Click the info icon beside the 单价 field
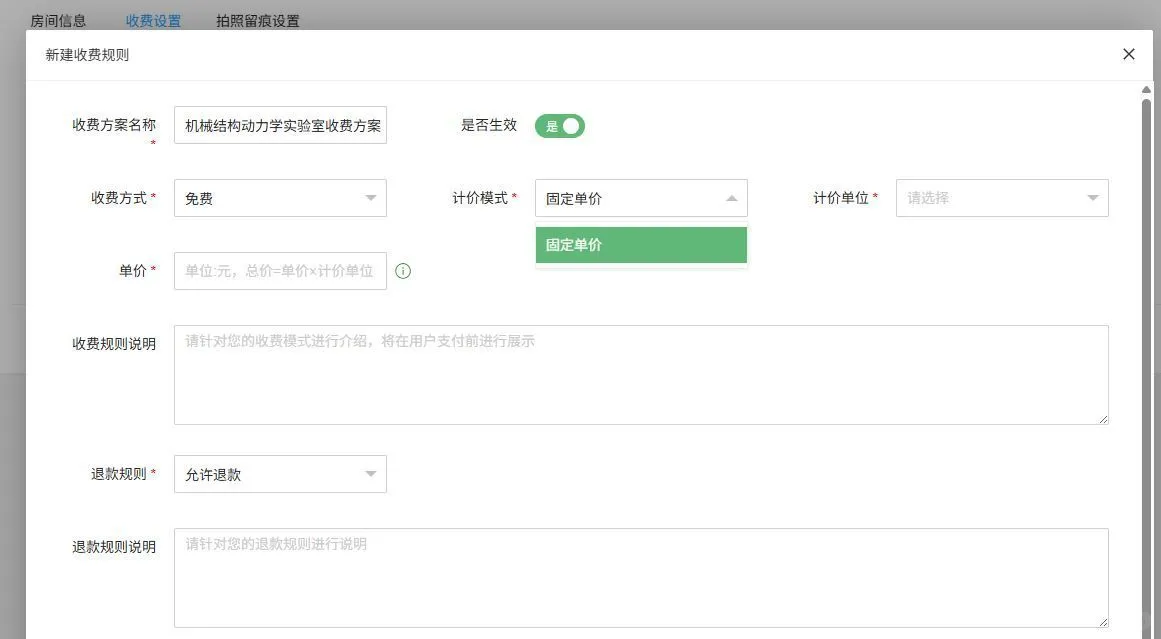1161x639 pixels. pyautogui.click(x=403, y=270)
